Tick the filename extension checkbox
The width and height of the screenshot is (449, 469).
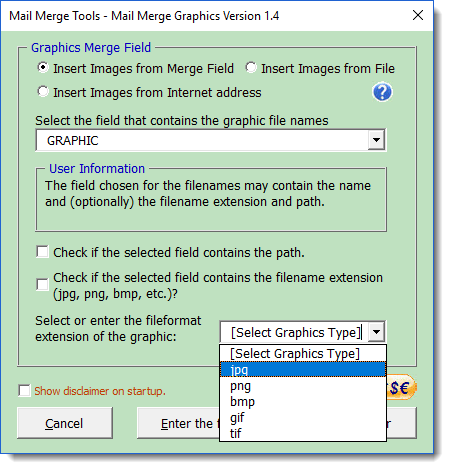pyautogui.click(x=42, y=285)
